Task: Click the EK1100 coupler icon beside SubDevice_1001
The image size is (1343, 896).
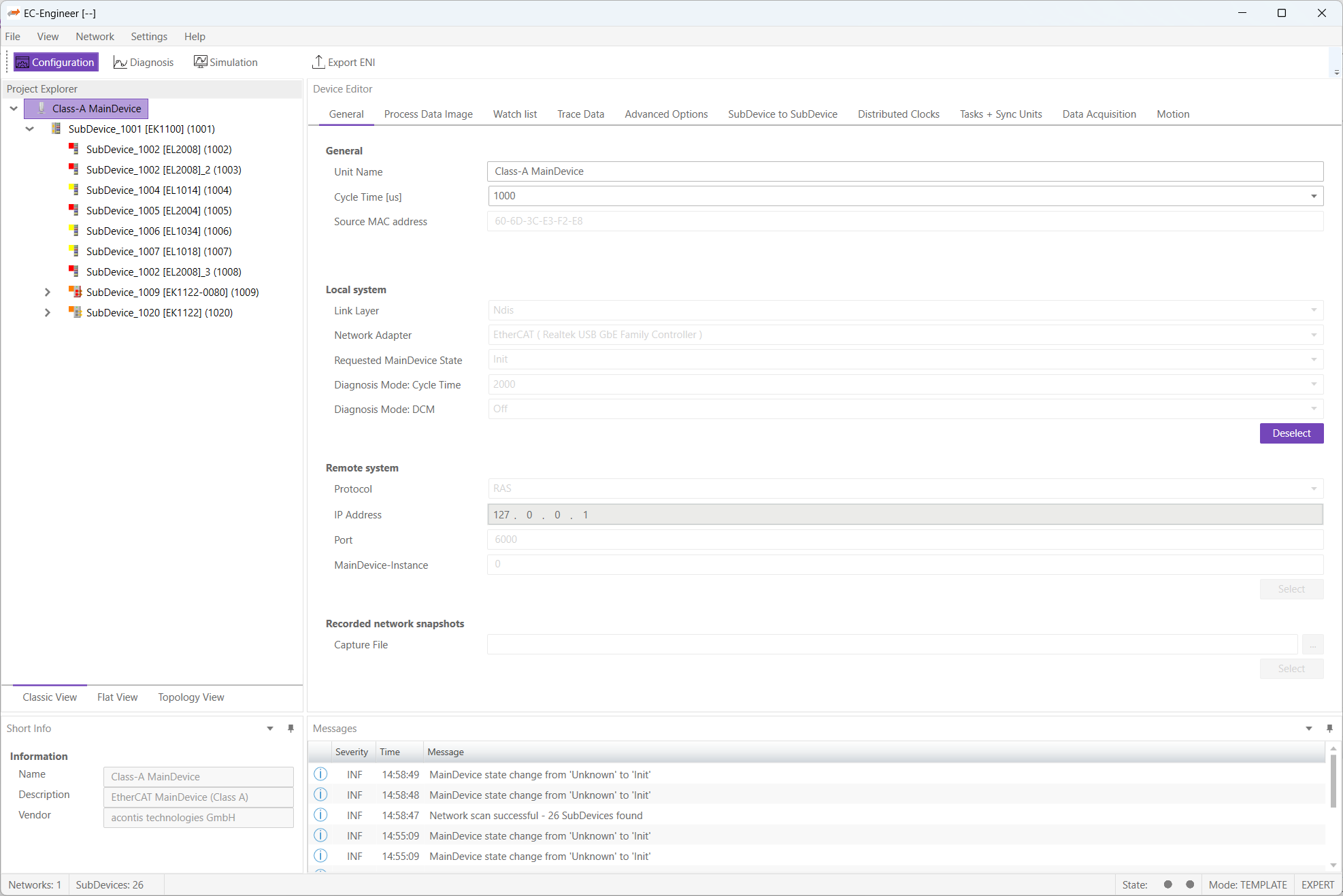Action: coord(55,129)
